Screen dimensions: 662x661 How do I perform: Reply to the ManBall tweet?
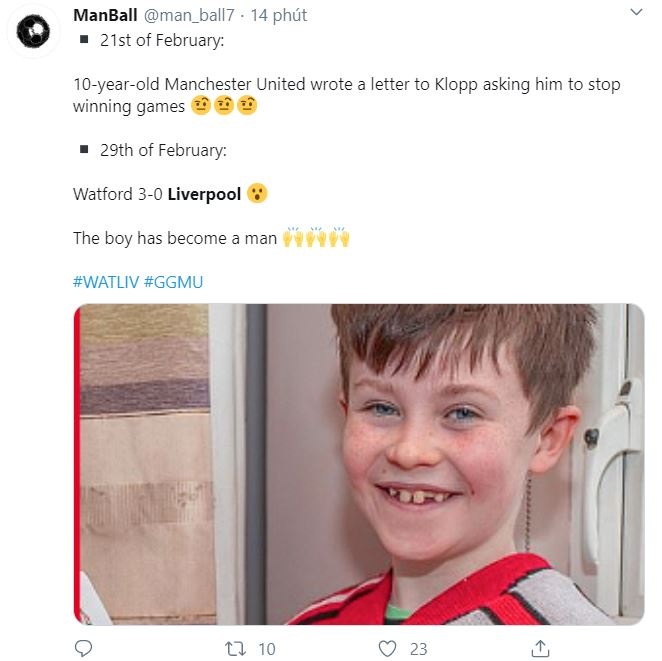83,648
